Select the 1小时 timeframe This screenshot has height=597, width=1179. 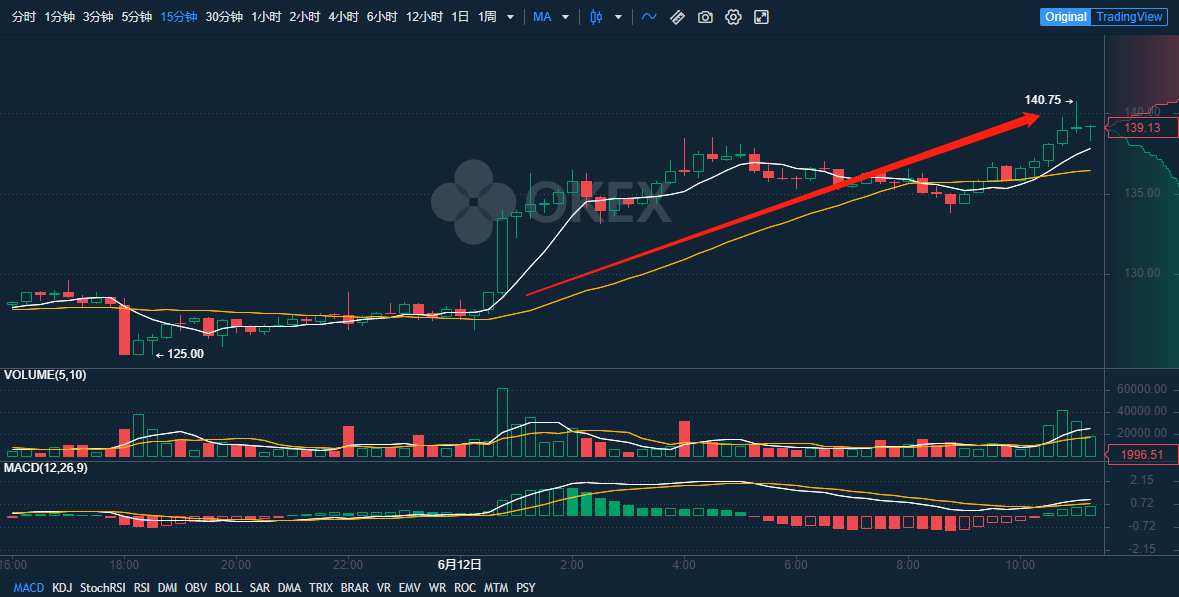266,17
